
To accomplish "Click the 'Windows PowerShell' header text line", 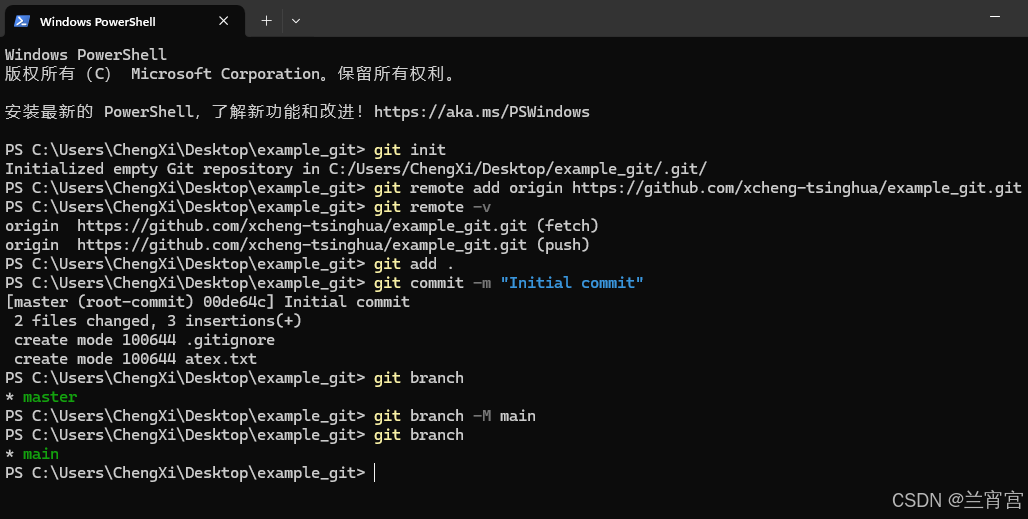I will (86, 55).
